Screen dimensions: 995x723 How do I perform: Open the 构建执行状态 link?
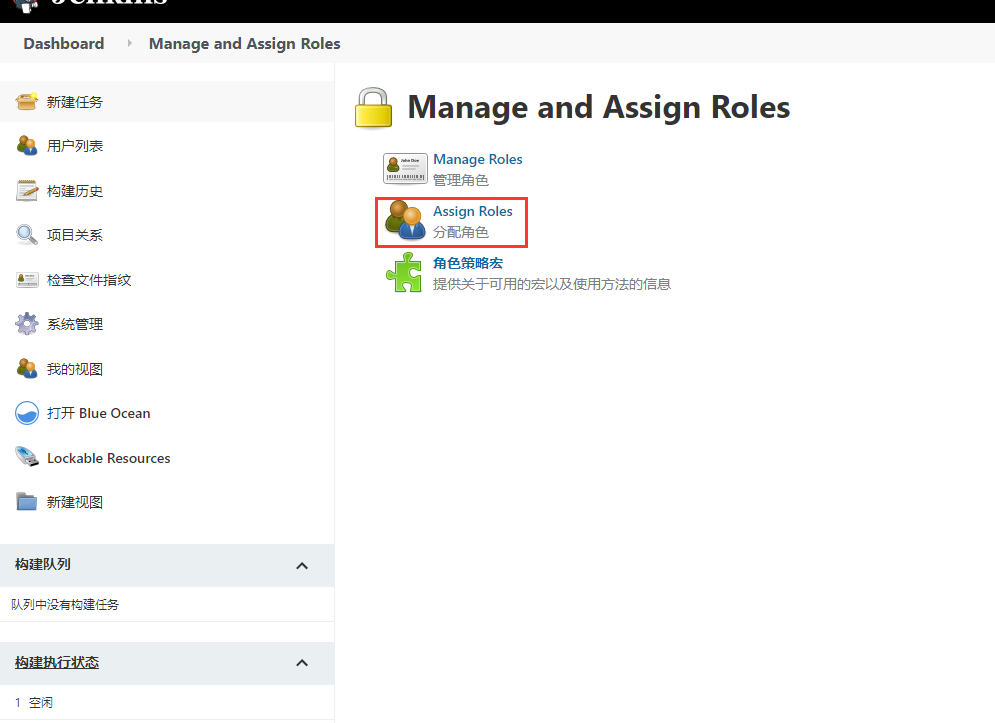tap(57, 663)
